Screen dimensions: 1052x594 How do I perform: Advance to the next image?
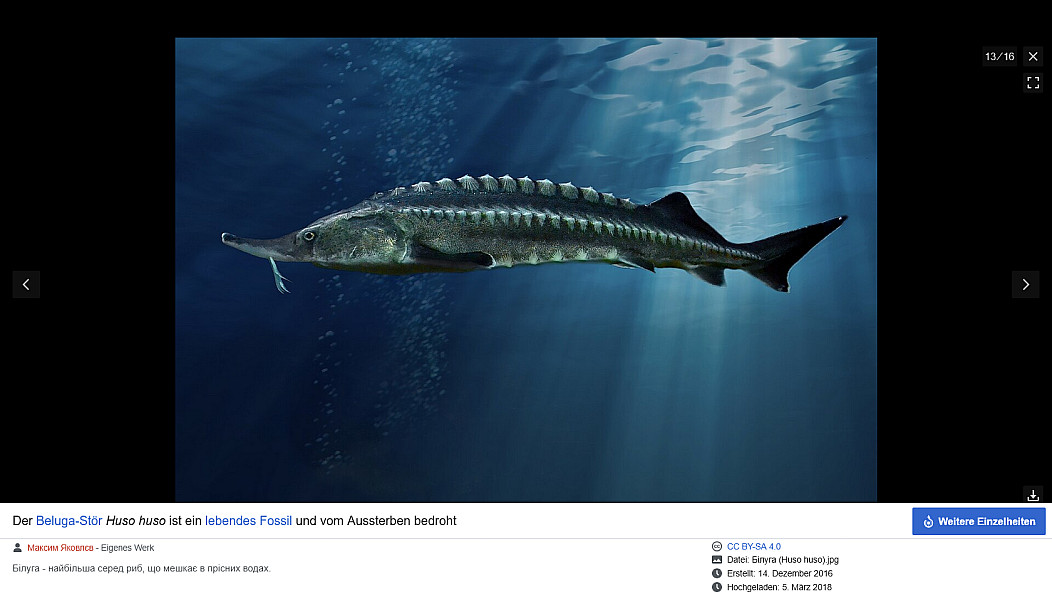pos(1025,284)
